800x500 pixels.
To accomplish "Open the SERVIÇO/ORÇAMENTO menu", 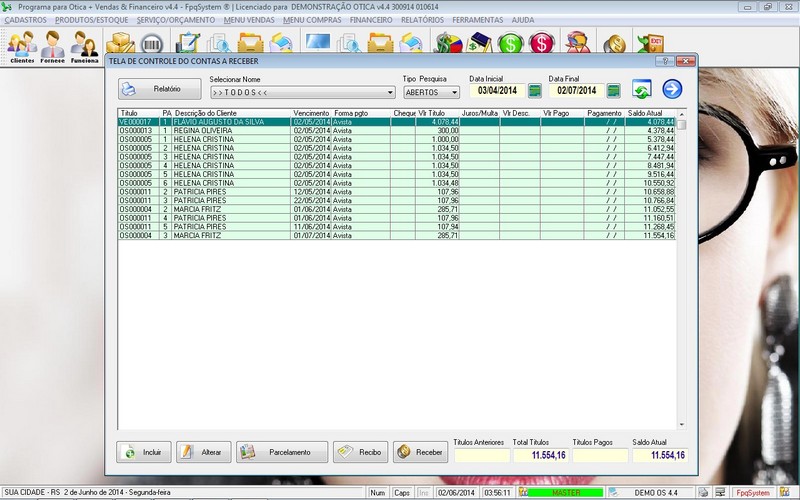I will [176, 20].
